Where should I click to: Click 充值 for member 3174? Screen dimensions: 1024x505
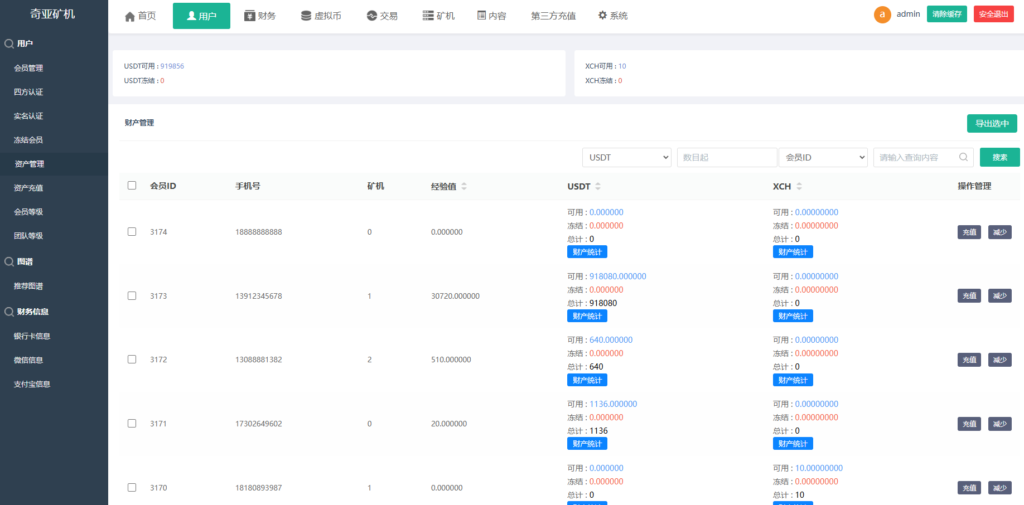pyautogui.click(x=969, y=232)
